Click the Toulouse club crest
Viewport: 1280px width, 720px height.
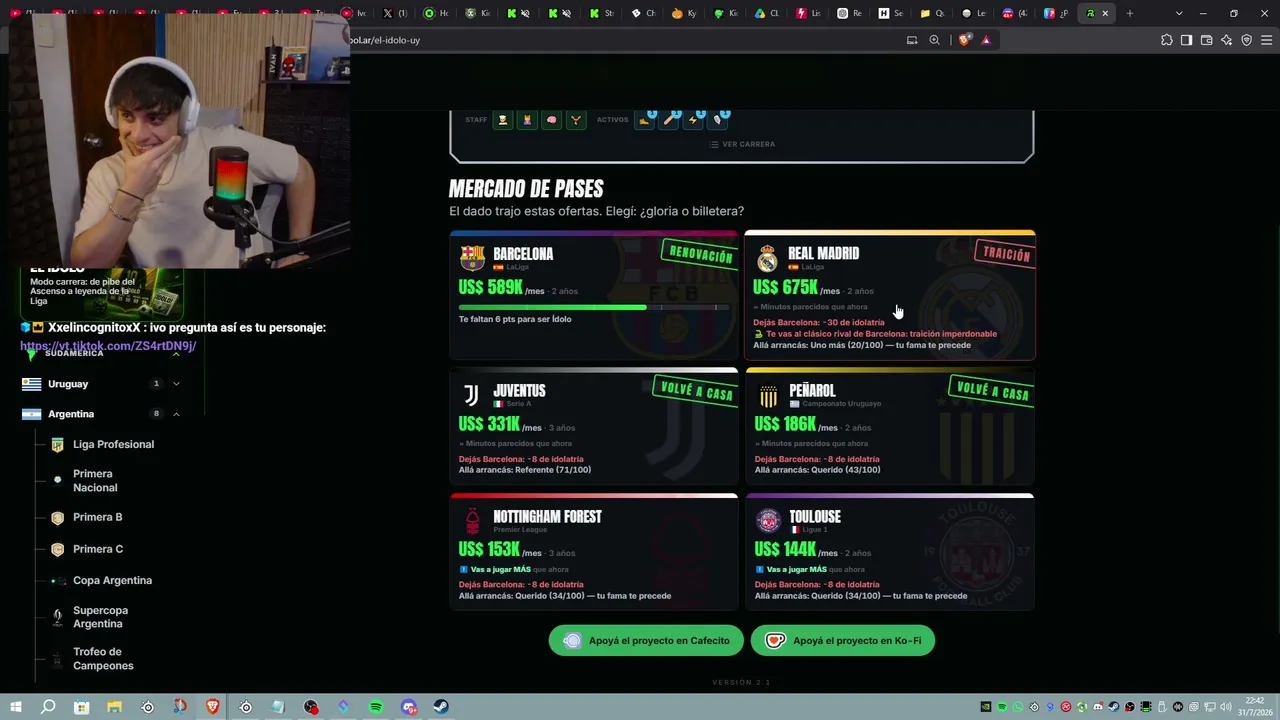[x=768, y=521]
